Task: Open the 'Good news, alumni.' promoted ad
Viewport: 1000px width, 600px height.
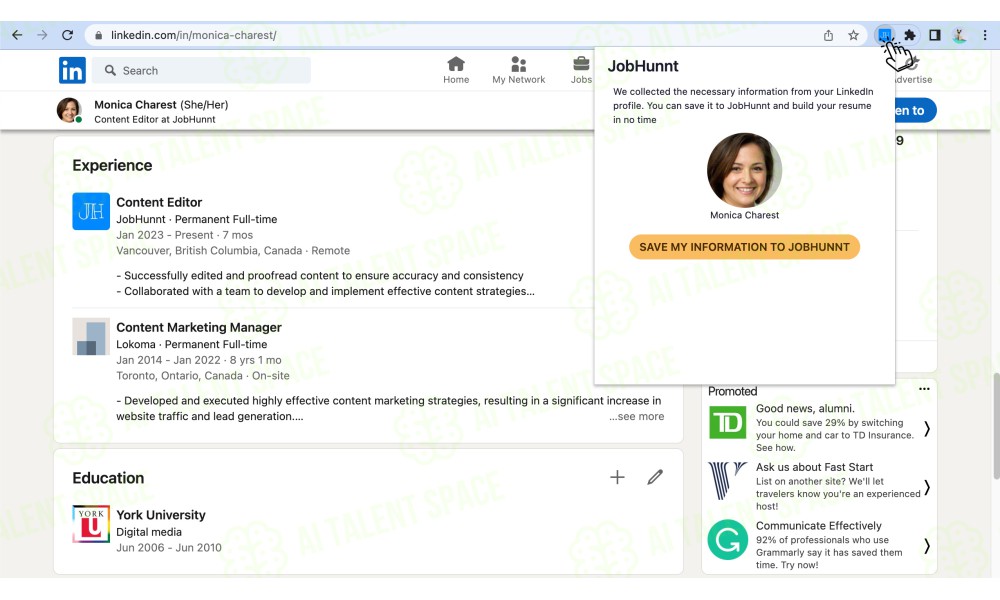Action: pyautogui.click(x=805, y=409)
